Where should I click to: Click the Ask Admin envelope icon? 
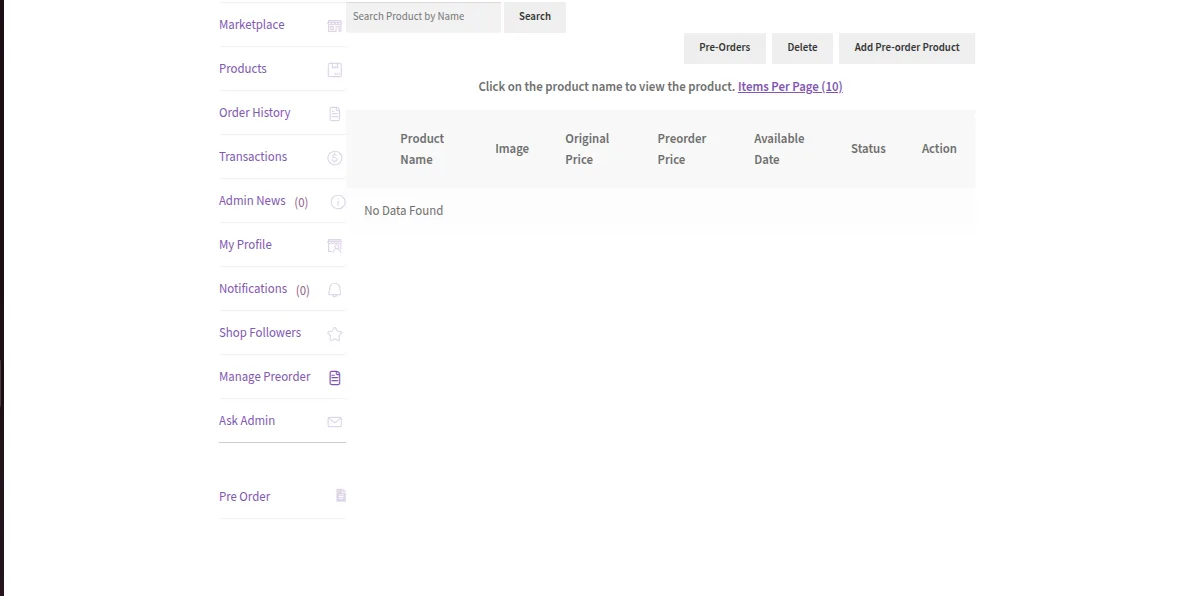coord(335,422)
